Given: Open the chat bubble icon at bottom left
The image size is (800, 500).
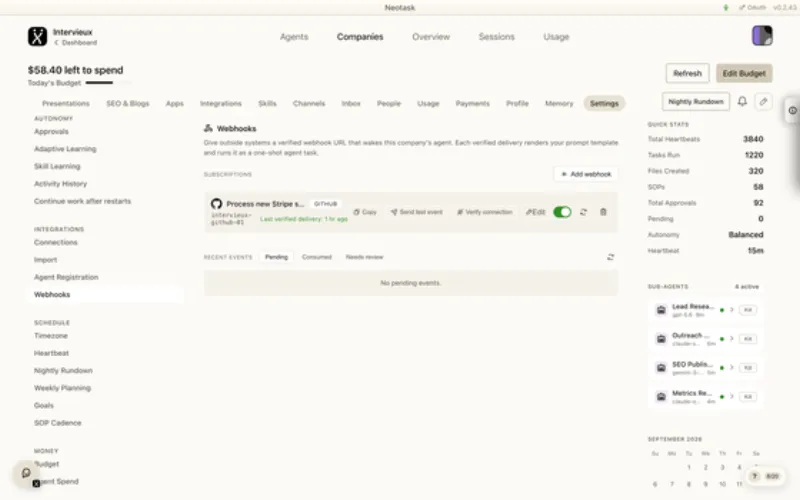Looking at the screenshot, I should tap(26, 473).
